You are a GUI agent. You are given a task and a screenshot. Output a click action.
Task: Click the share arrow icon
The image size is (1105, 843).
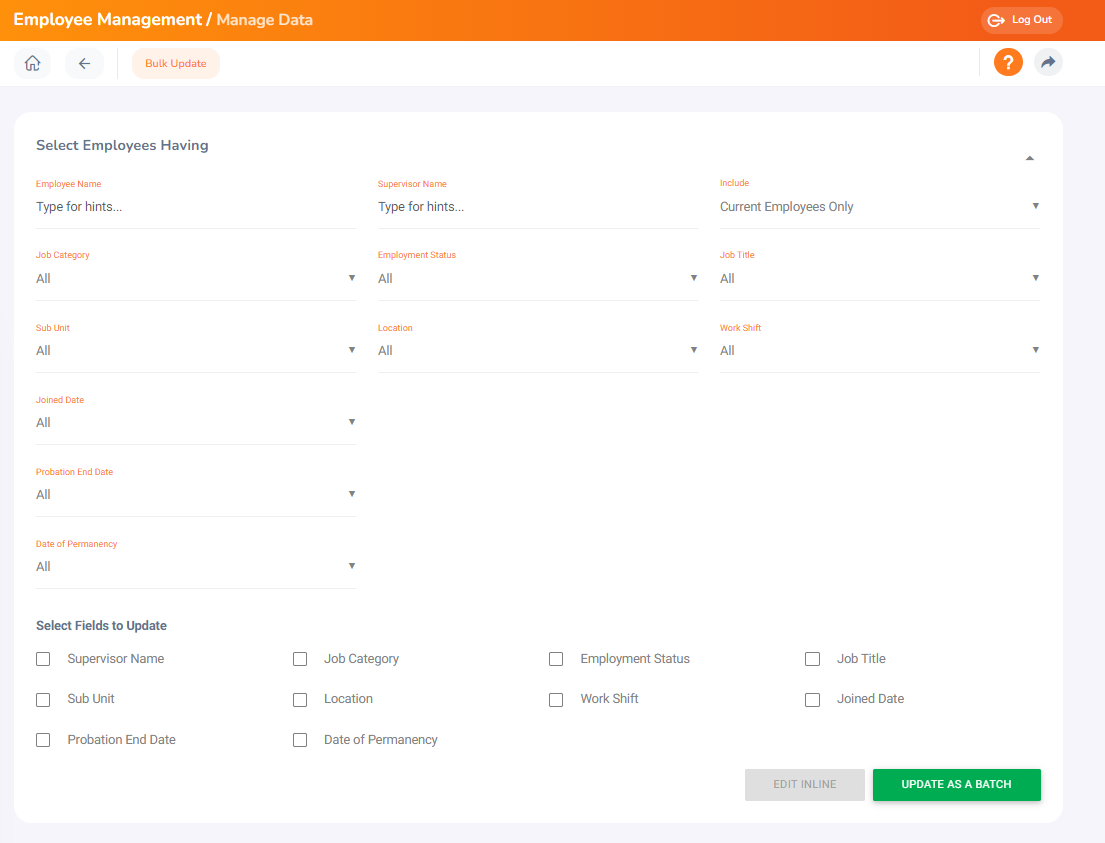point(1048,63)
